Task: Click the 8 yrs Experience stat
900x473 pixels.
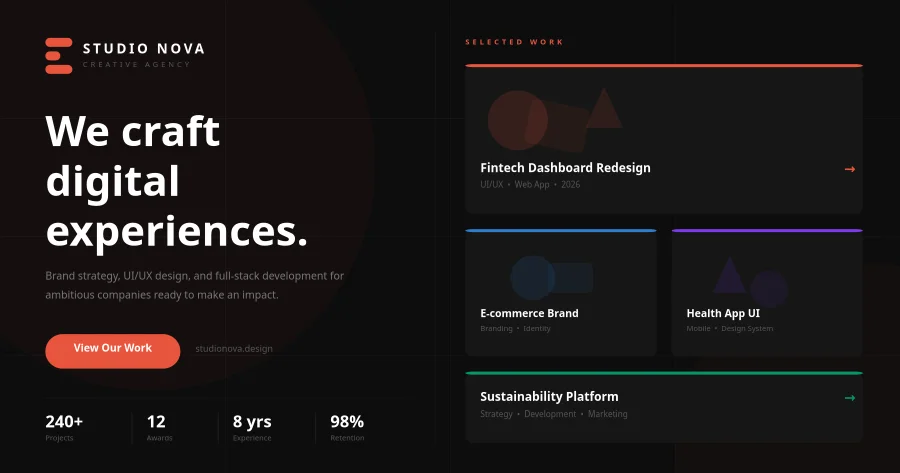Action: [x=252, y=428]
